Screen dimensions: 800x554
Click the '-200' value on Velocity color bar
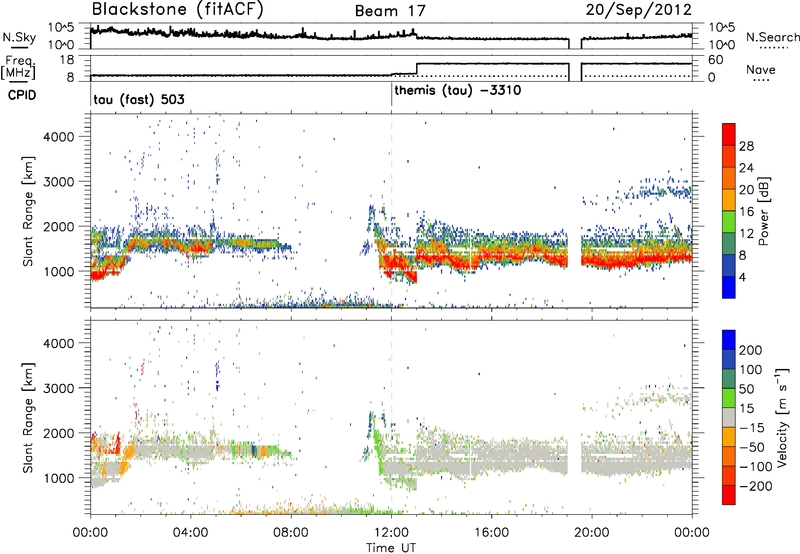coord(755,486)
